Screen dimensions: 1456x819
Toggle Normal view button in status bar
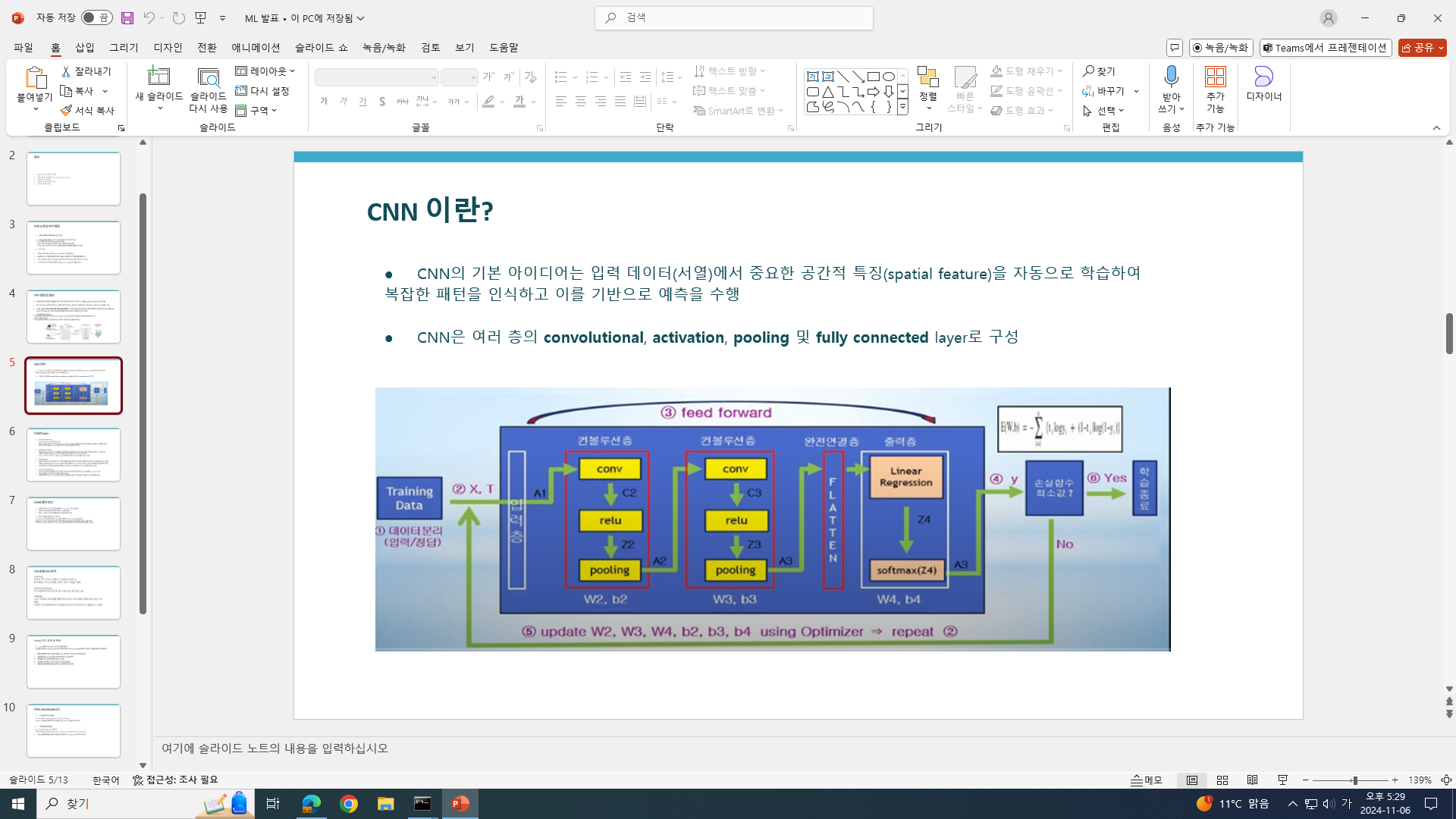coord(1192,780)
